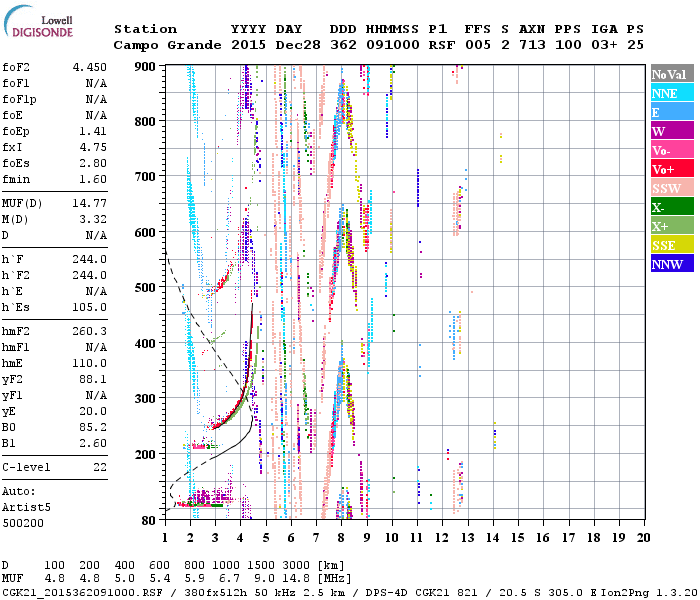Click the Artist5 auto-scaling label
700x600 pixels.
point(26,508)
